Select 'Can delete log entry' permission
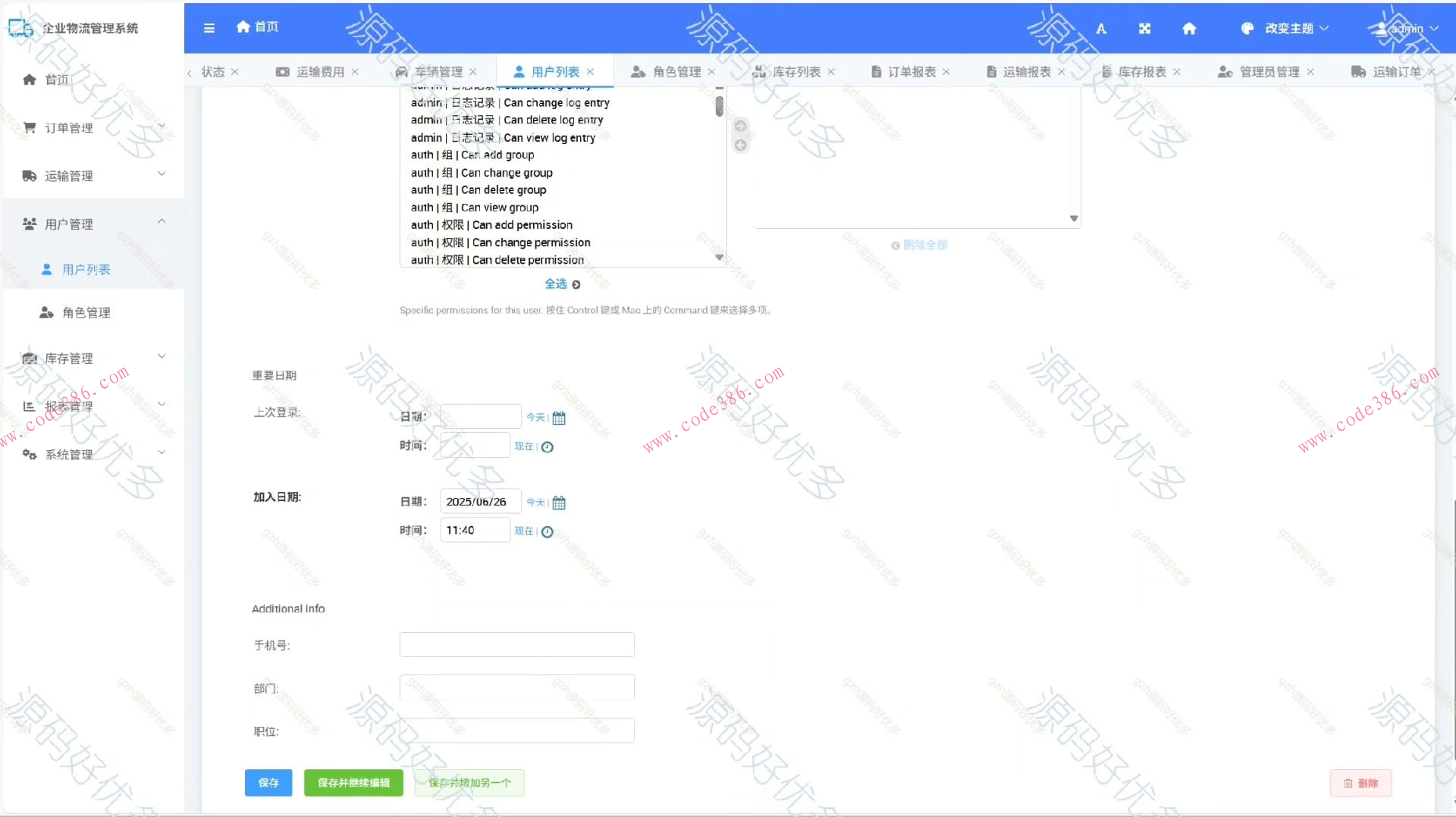This screenshot has height=817, width=1456. pos(507,120)
